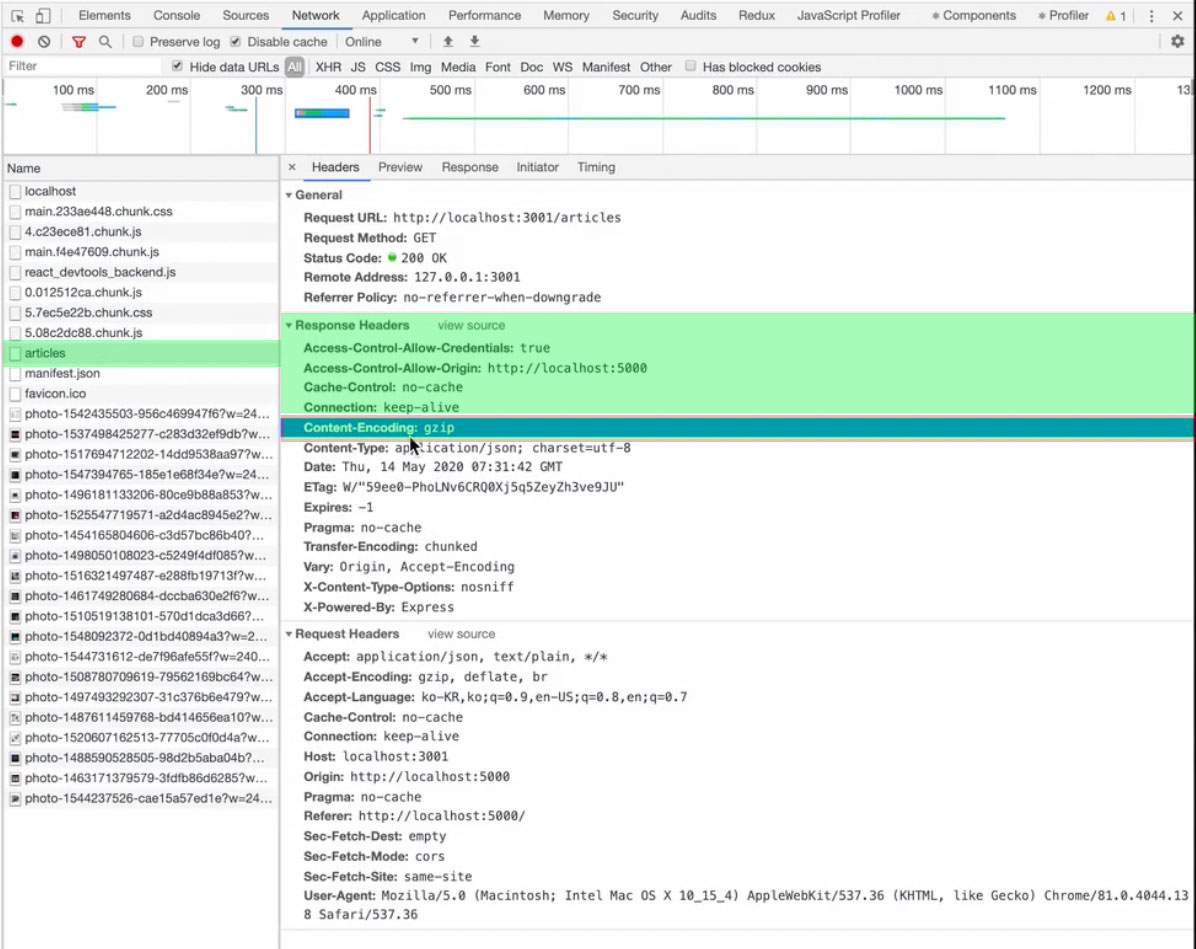Open the Online throttling dropdown
Image resolution: width=1196 pixels, height=949 pixels.
(x=381, y=41)
